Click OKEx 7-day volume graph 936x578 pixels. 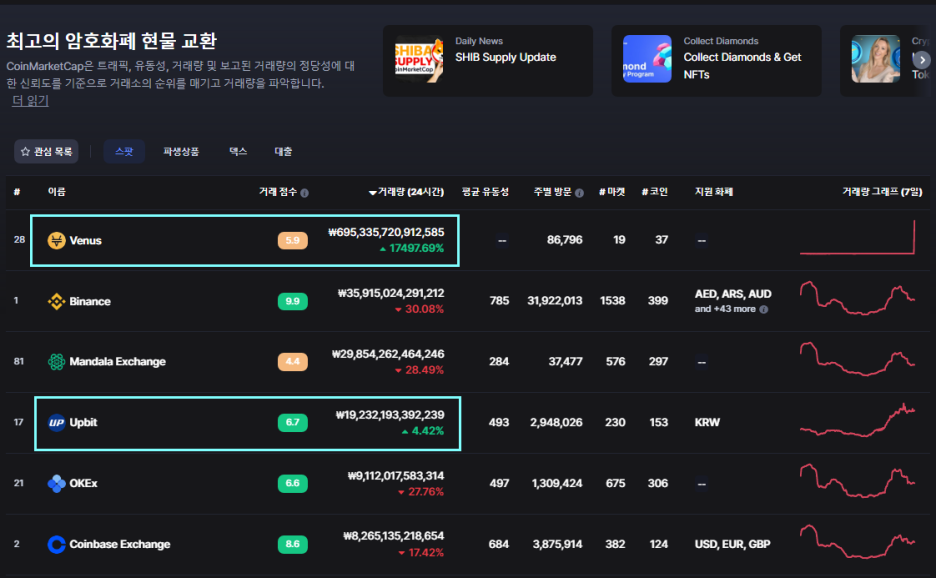pyautogui.click(x=857, y=481)
